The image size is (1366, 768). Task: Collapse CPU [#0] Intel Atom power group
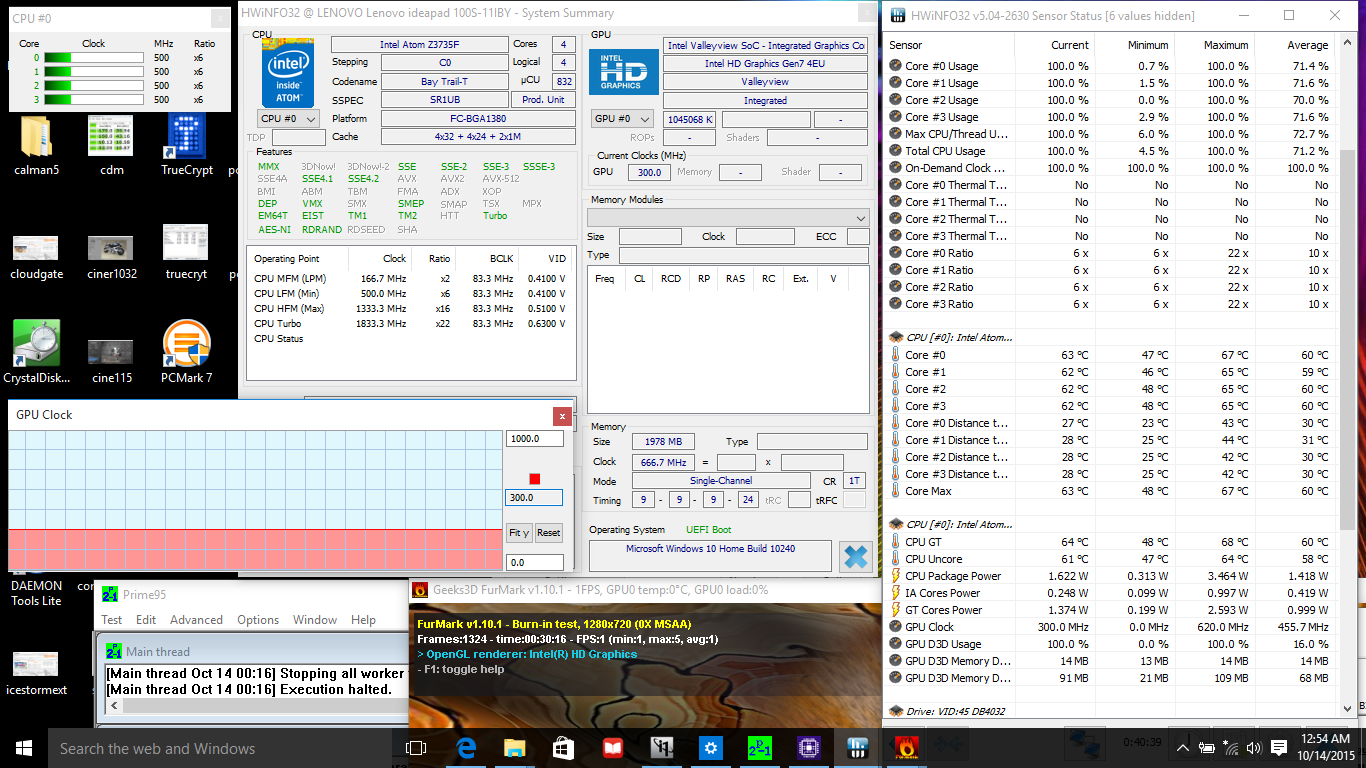(896, 524)
